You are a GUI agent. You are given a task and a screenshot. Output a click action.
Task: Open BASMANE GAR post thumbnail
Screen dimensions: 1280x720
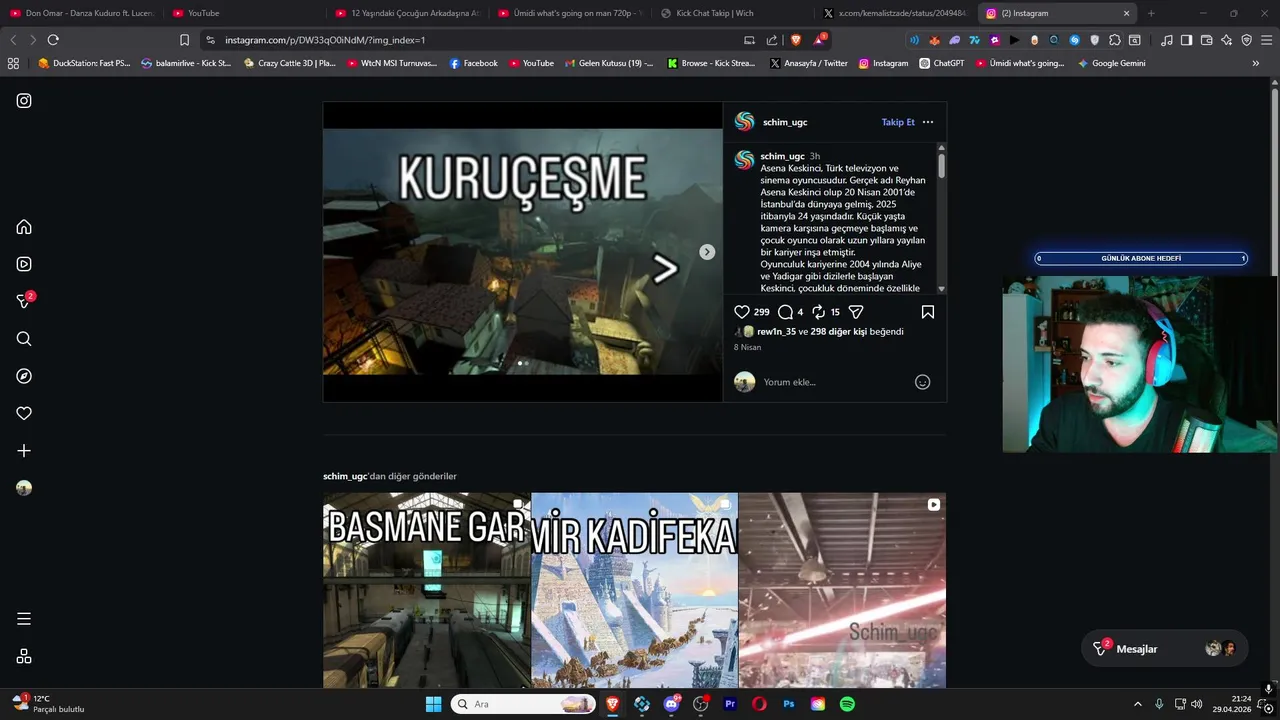[x=427, y=590]
